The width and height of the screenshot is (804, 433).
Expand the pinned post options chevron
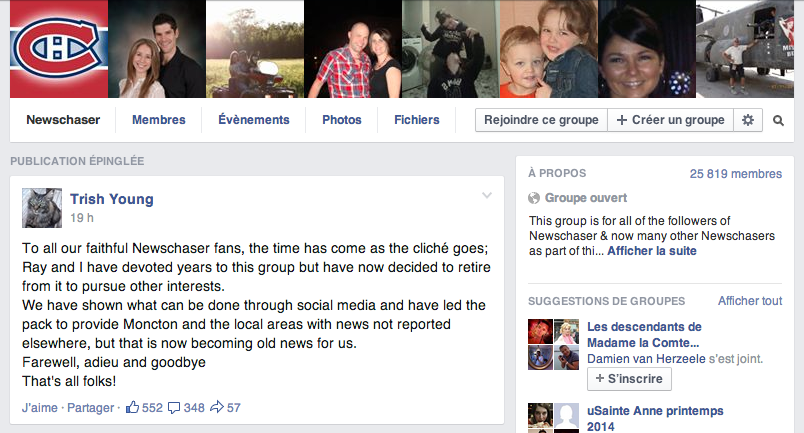[x=487, y=195]
